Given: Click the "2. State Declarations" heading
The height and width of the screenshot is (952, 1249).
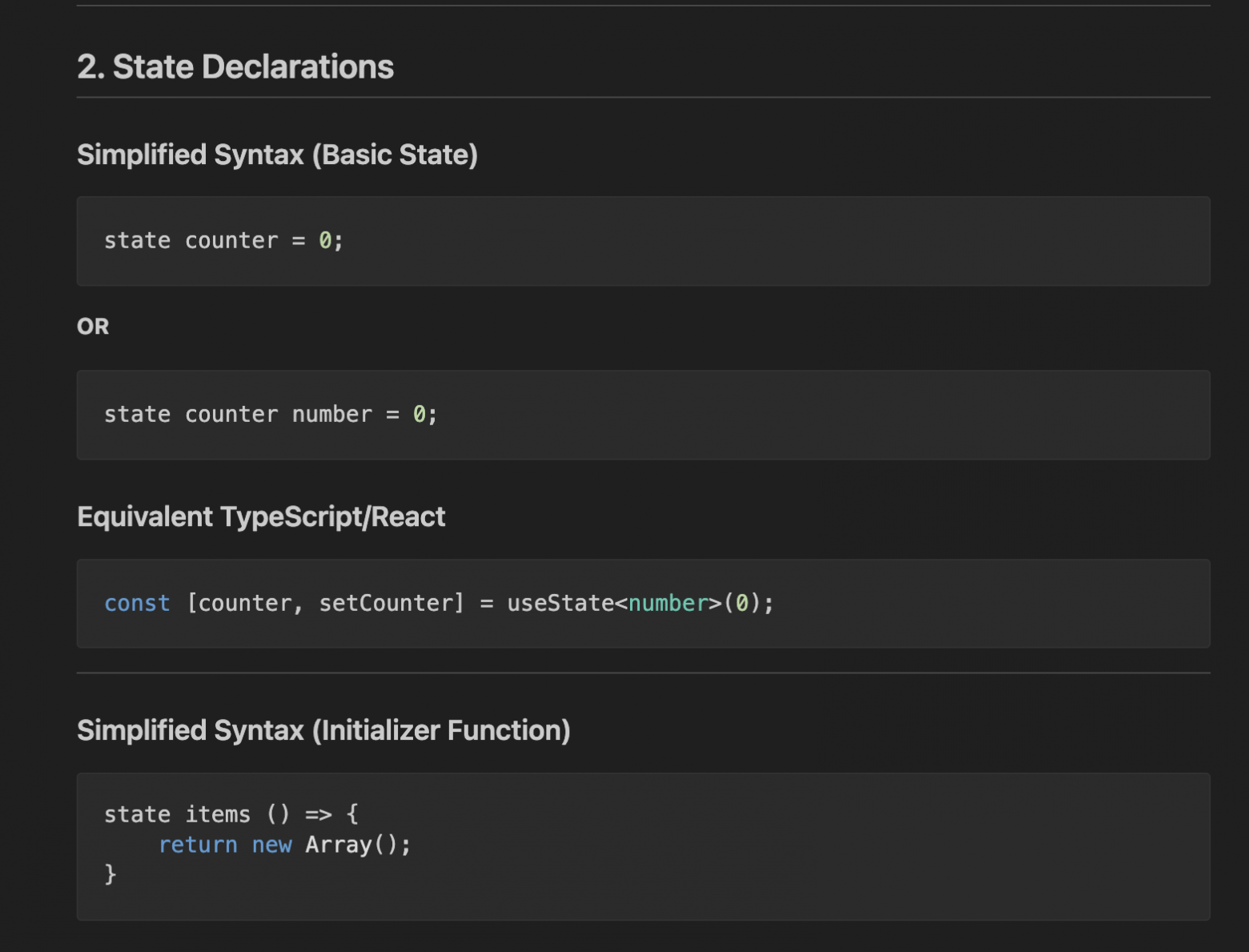Looking at the screenshot, I should coord(235,66).
